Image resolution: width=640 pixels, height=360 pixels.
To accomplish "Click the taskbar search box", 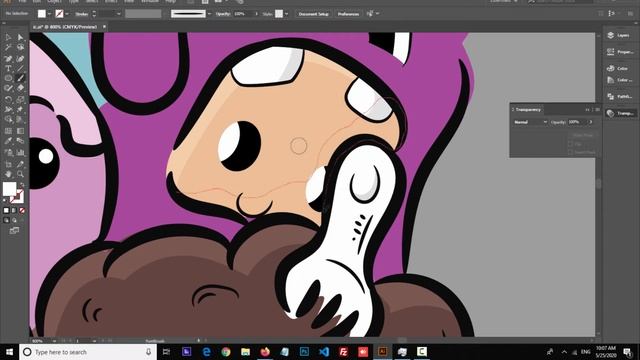I will click(x=88, y=352).
